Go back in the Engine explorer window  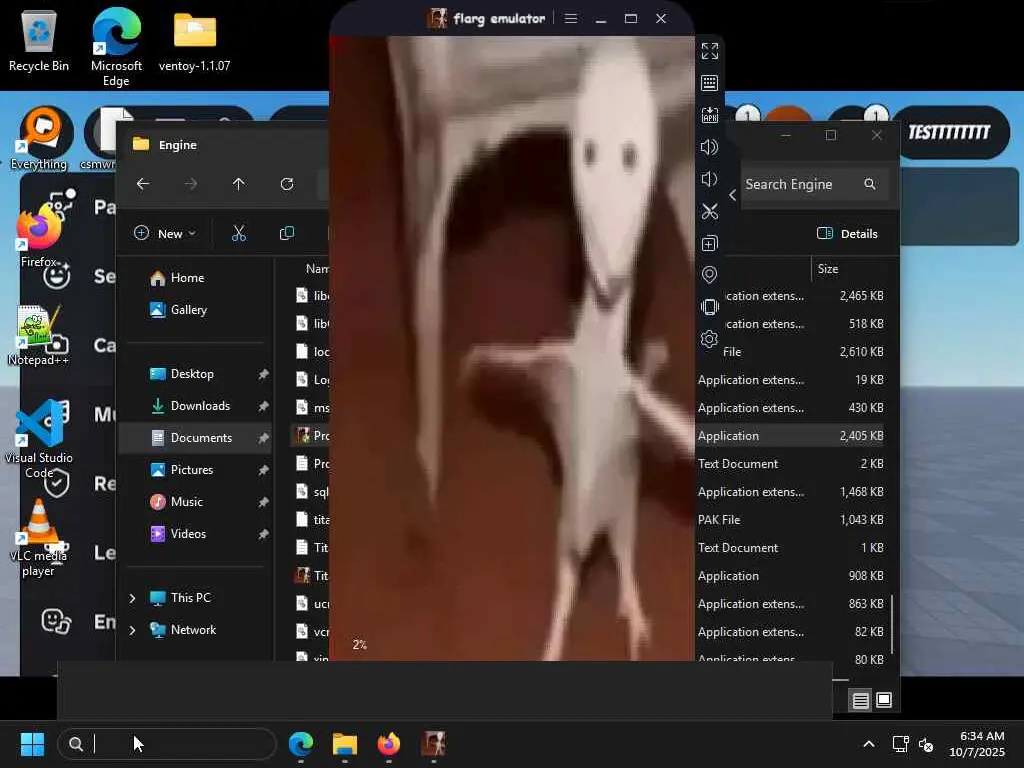pos(143,184)
